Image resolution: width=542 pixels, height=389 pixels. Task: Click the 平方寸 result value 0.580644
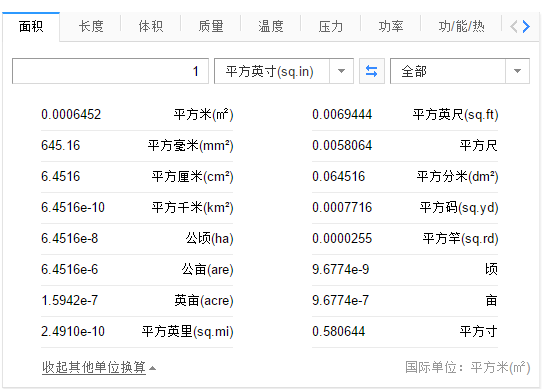339,331
